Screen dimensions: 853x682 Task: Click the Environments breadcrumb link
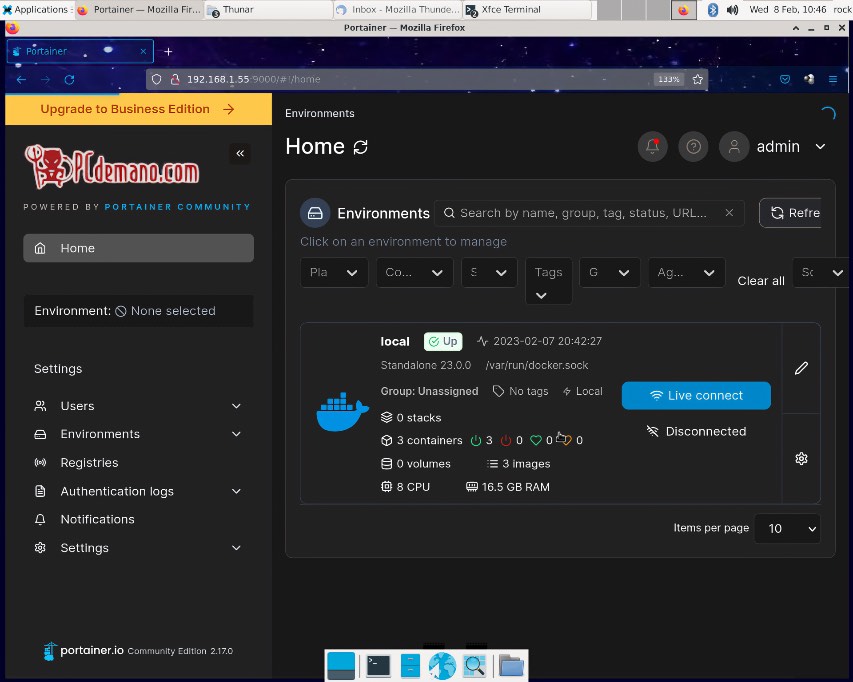[x=320, y=113]
